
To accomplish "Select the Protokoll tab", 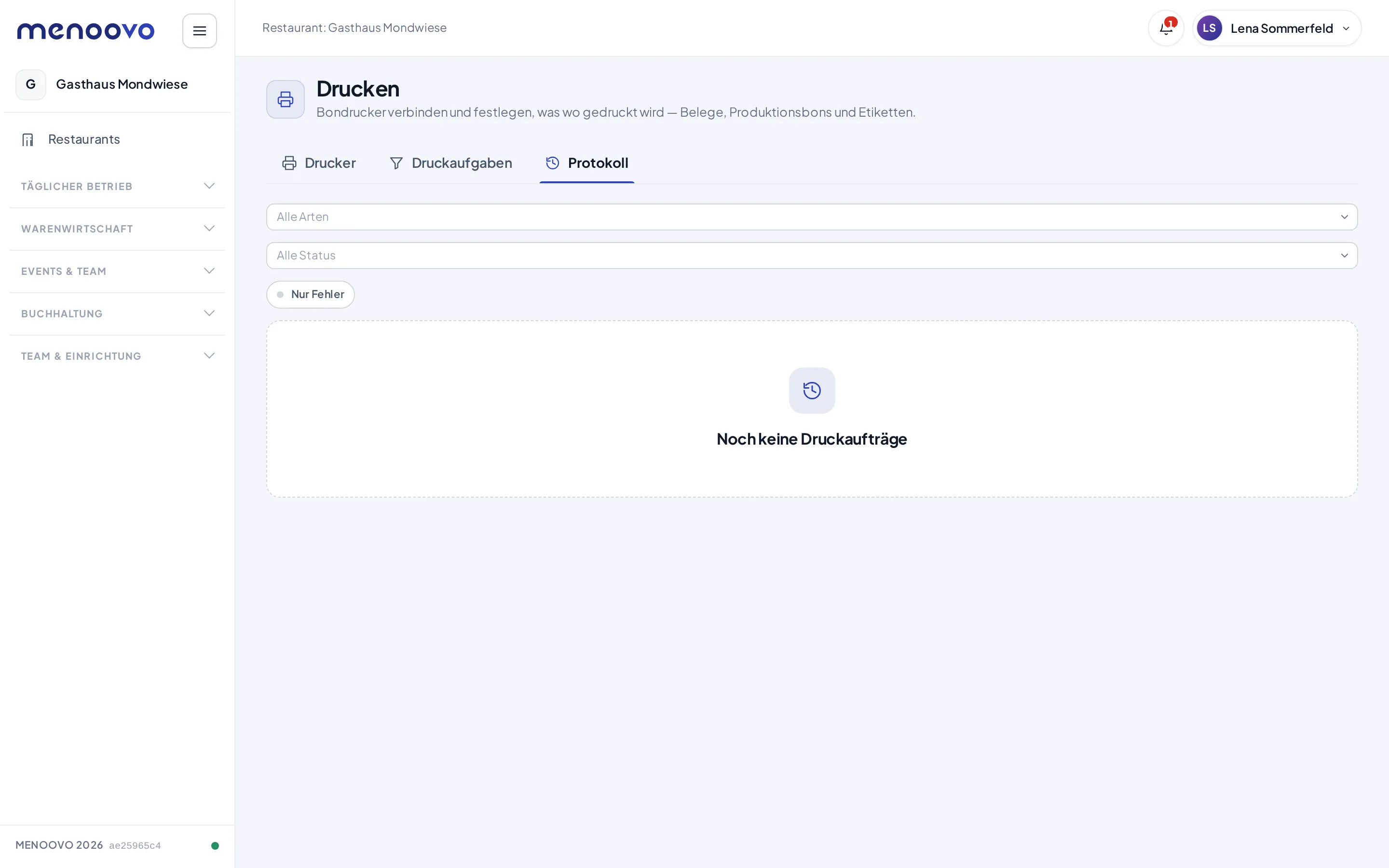I will click(x=586, y=163).
